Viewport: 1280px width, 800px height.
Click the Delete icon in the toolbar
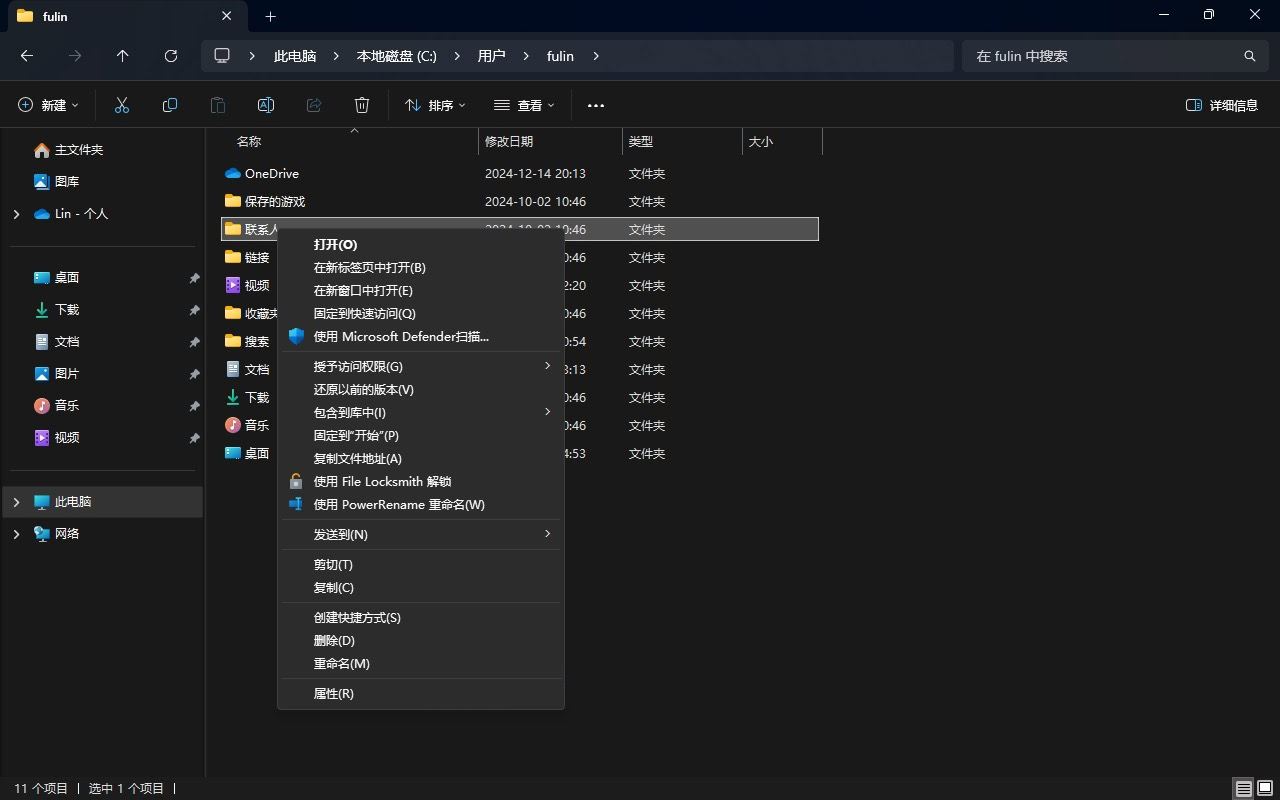pyautogui.click(x=361, y=105)
